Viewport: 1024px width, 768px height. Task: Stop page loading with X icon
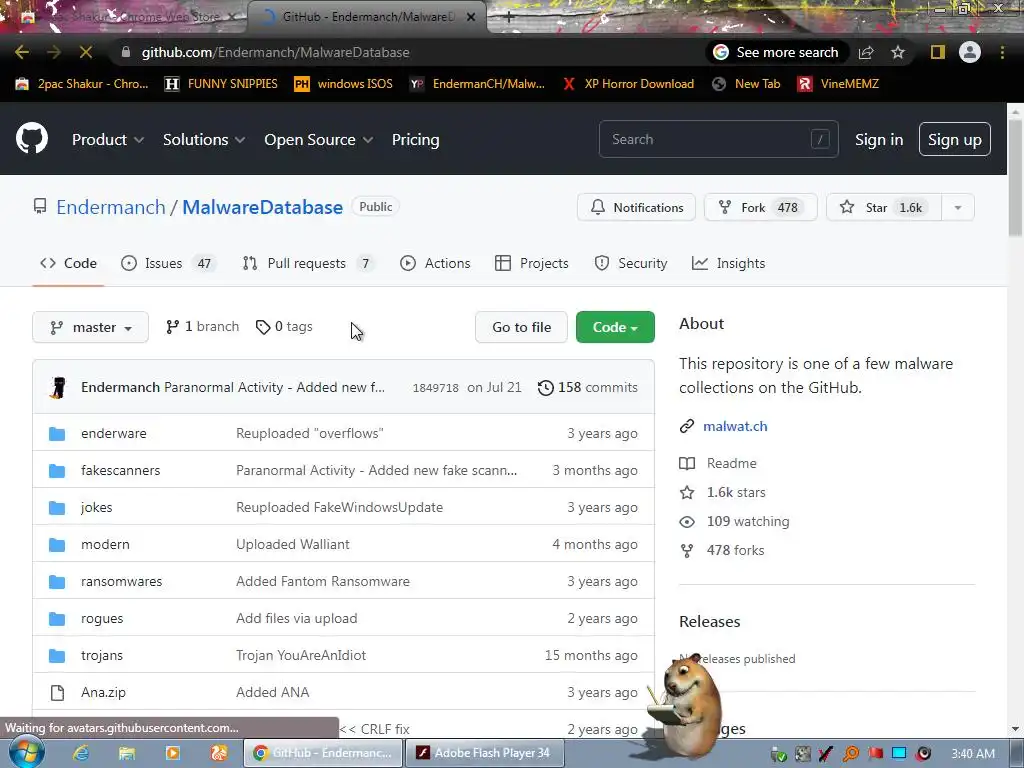86,52
